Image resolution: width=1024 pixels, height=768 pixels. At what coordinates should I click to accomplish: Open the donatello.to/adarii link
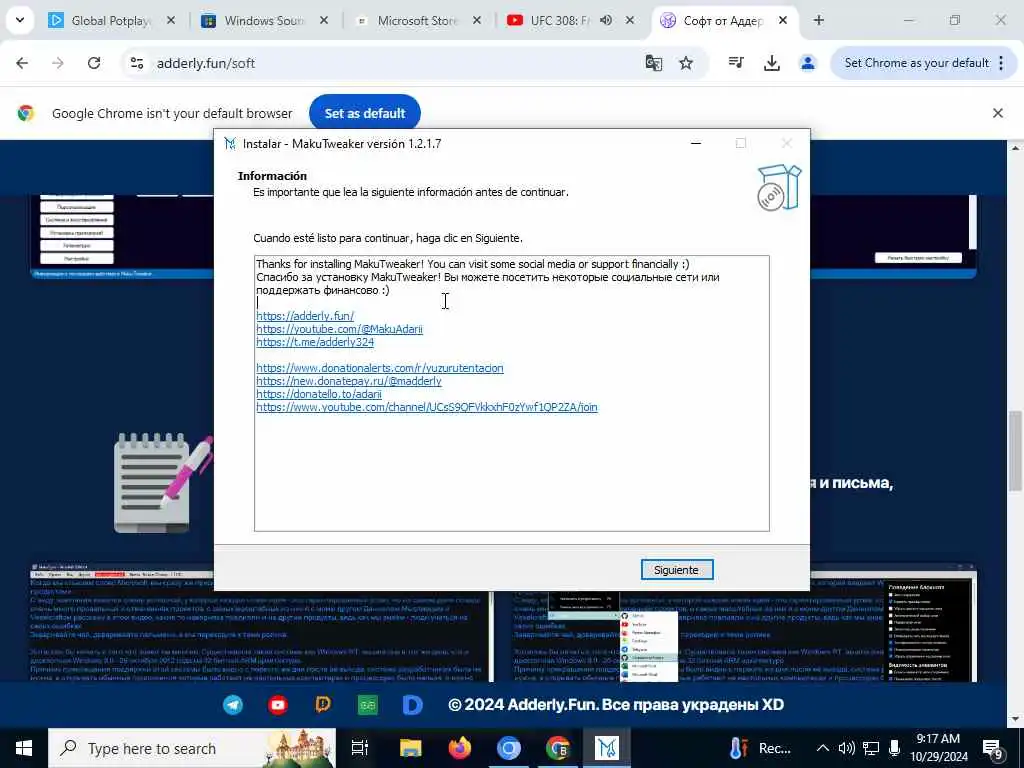(x=319, y=394)
